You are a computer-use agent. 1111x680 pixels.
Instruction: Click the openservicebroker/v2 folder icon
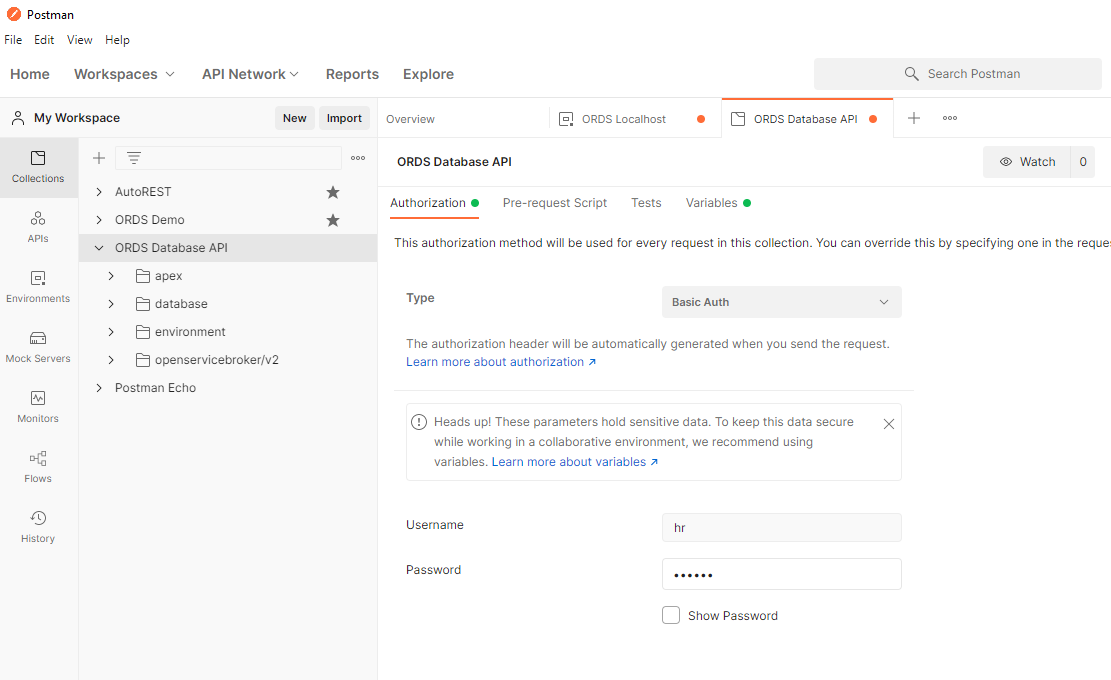[142, 360]
